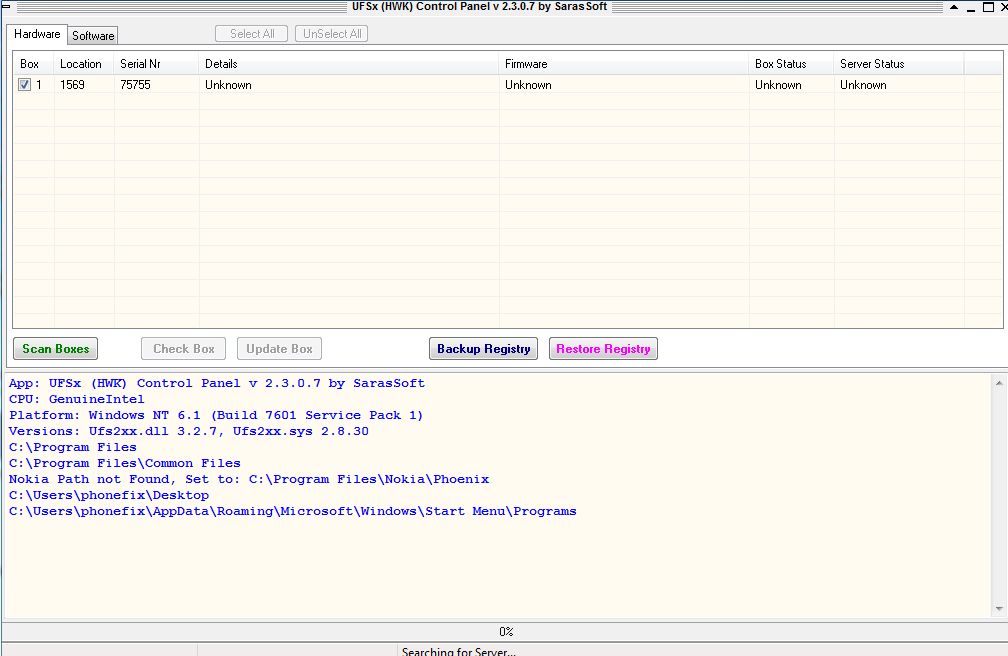Uncheck the checkbox for Box 1
The image size is (1008, 656).
click(24, 84)
